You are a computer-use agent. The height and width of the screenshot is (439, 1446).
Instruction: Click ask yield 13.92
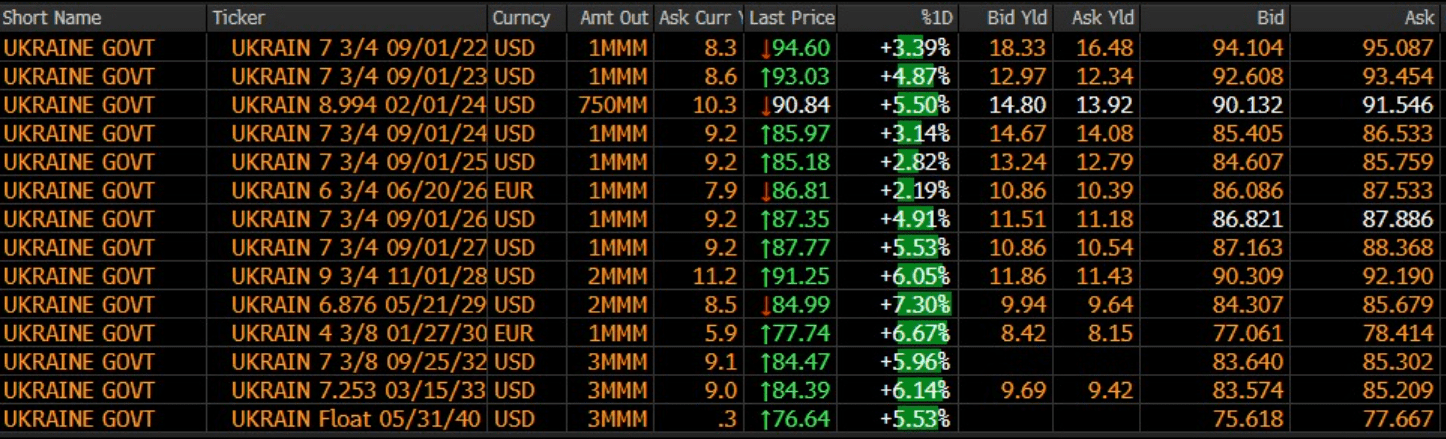[x=1106, y=105]
